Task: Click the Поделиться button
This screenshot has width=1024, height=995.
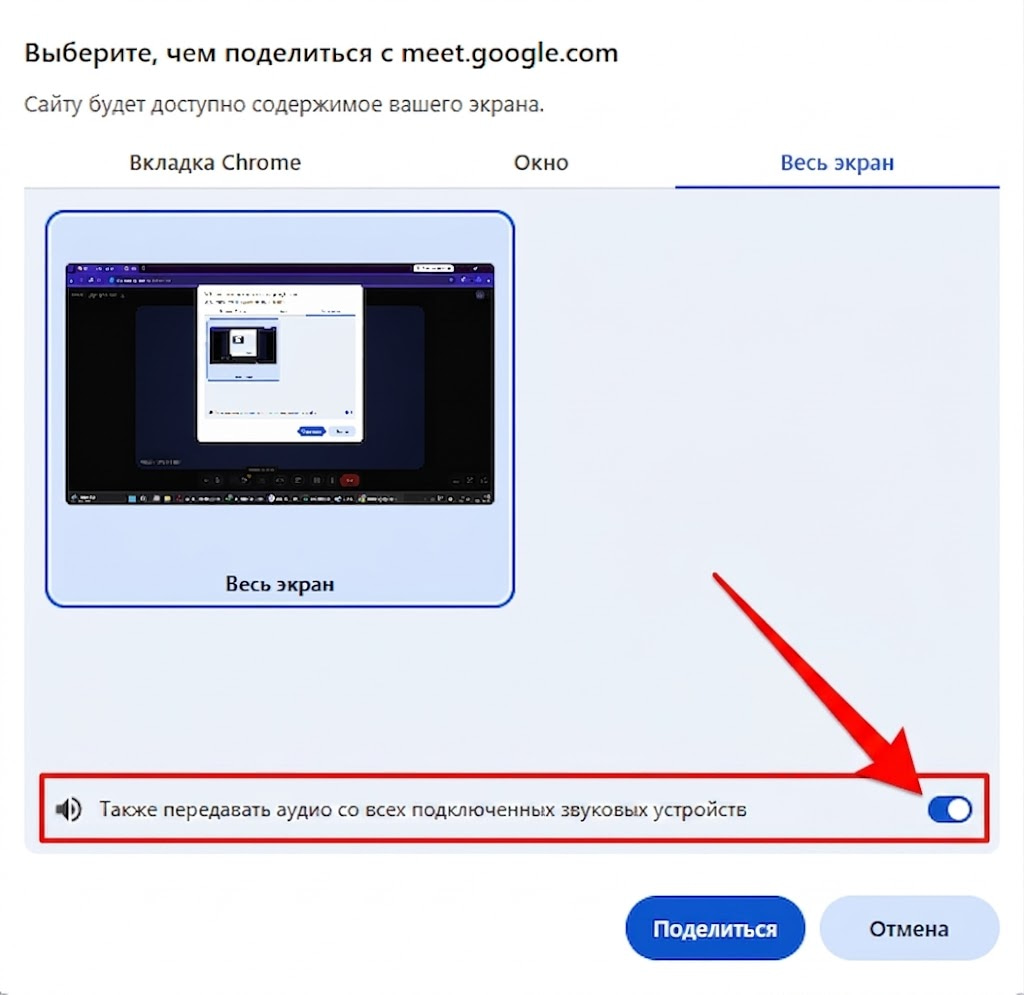Action: pyautogui.click(x=715, y=928)
